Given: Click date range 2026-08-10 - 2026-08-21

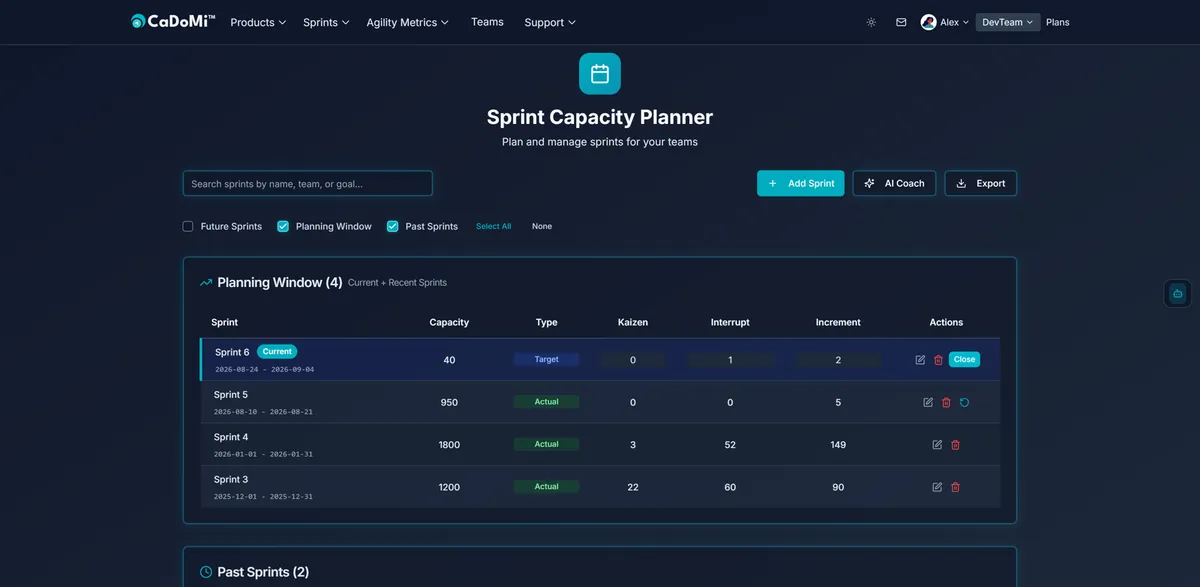Looking at the screenshot, I should point(263,412).
